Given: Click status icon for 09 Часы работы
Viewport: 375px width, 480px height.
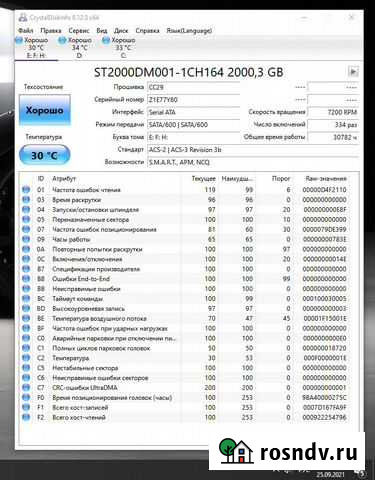Looking at the screenshot, I should (26, 239).
